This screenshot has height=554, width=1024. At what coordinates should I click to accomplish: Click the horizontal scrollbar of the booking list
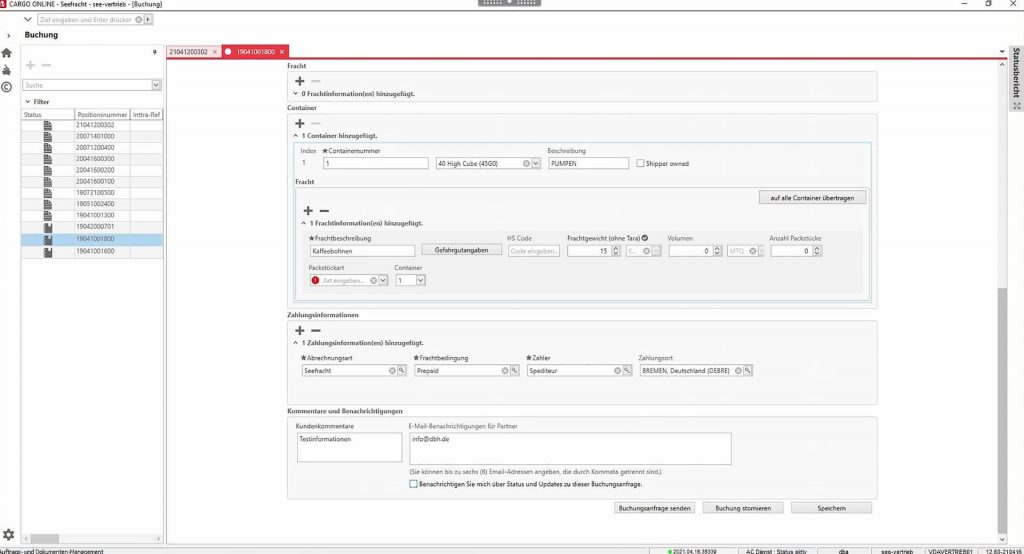coord(45,539)
